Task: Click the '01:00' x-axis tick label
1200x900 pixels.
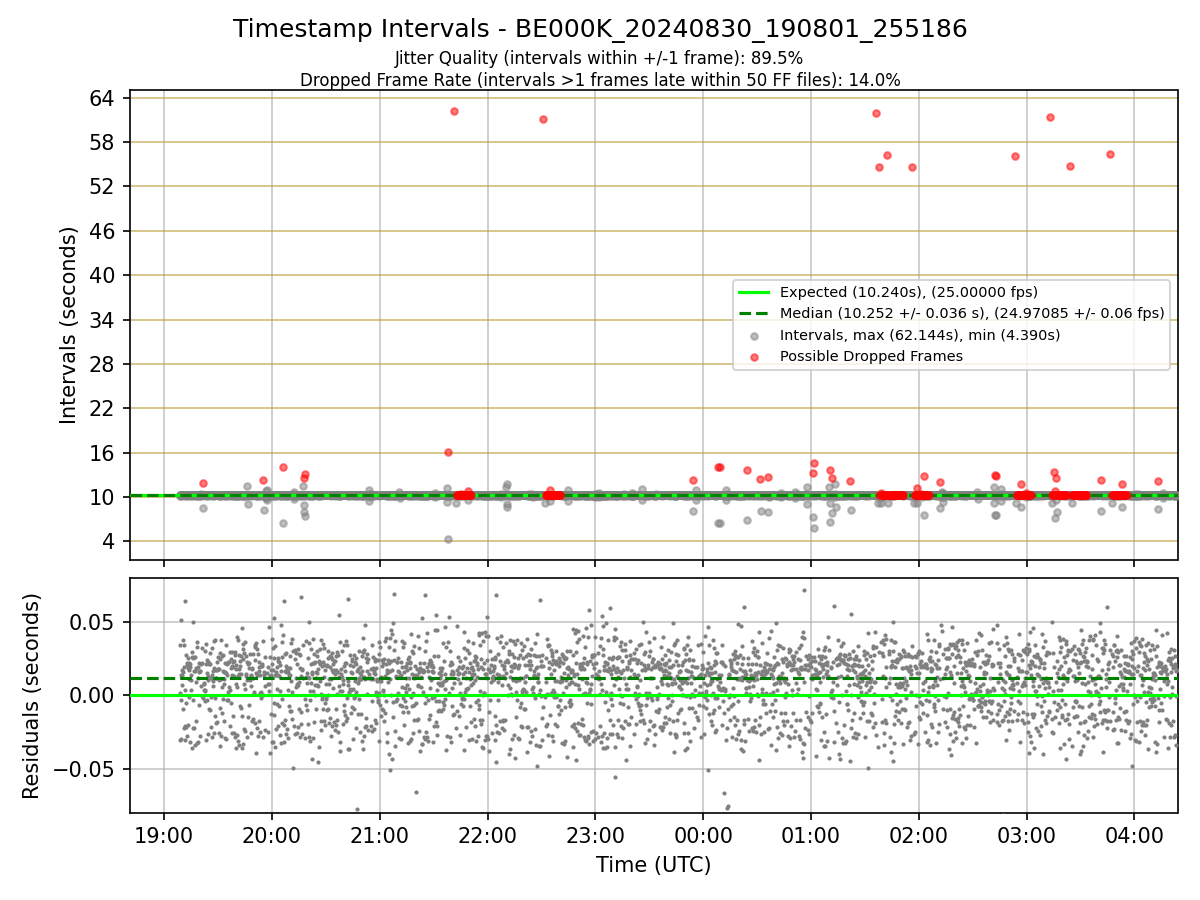Action: point(810,834)
